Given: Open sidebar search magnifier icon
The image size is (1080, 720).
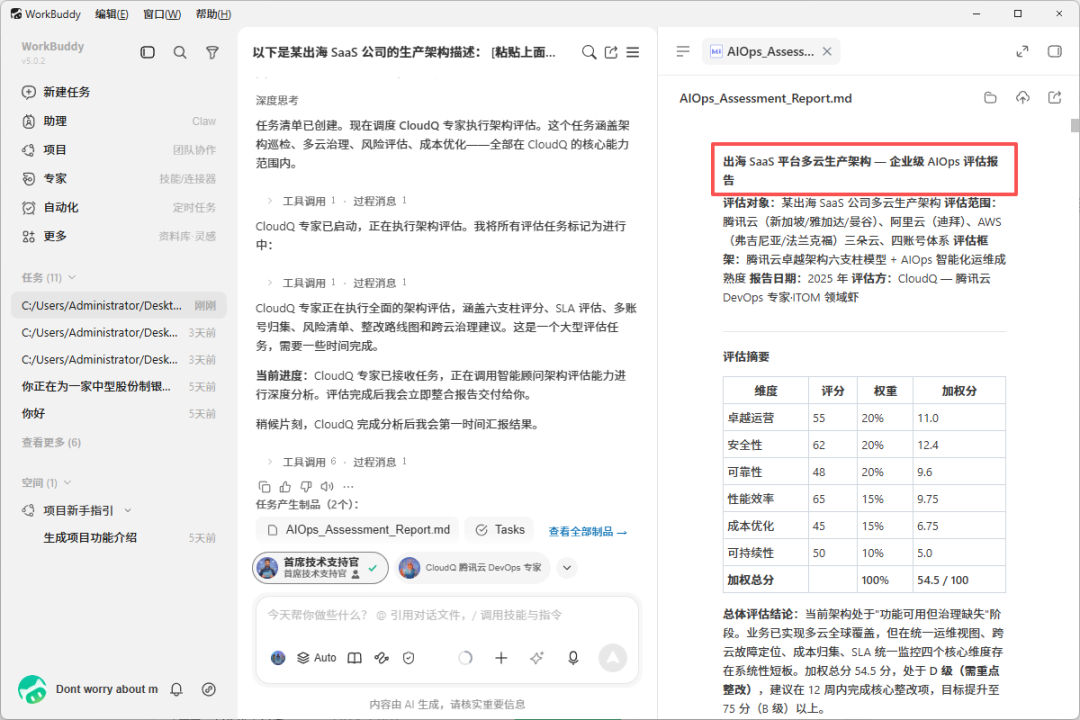Looking at the screenshot, I should point(180,52).
